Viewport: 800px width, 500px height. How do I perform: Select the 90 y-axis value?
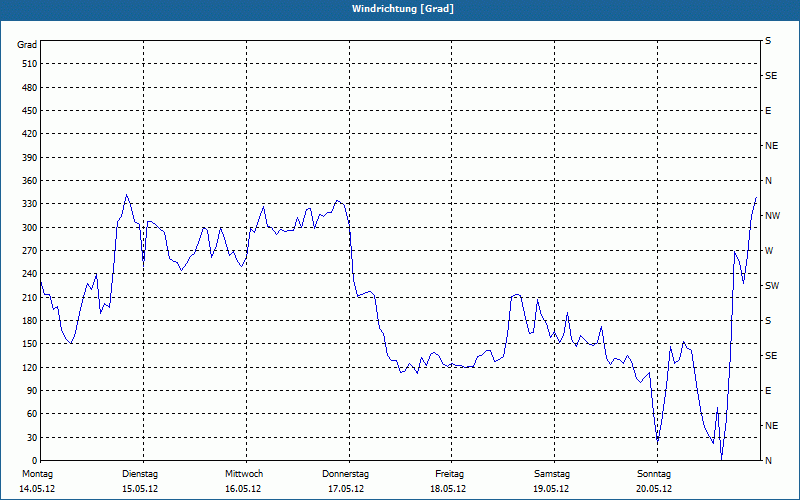coord(32,391)
